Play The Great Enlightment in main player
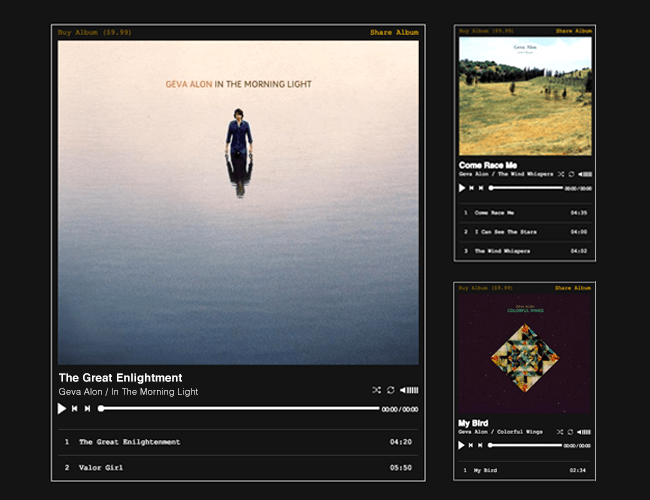Viewport: 650px width, 500px height. [x=62, y=409]
